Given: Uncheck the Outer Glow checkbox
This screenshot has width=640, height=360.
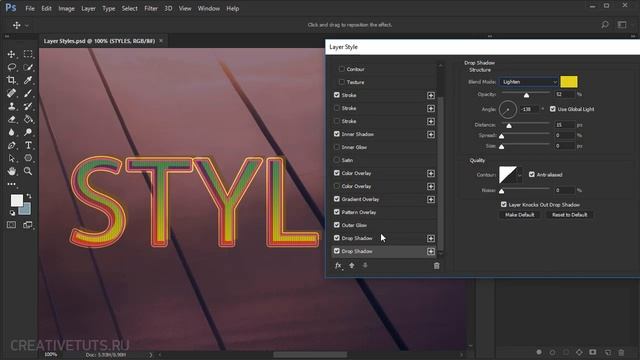Looking at the screenshot, I should pyautogui.click(x=337, y=225).
